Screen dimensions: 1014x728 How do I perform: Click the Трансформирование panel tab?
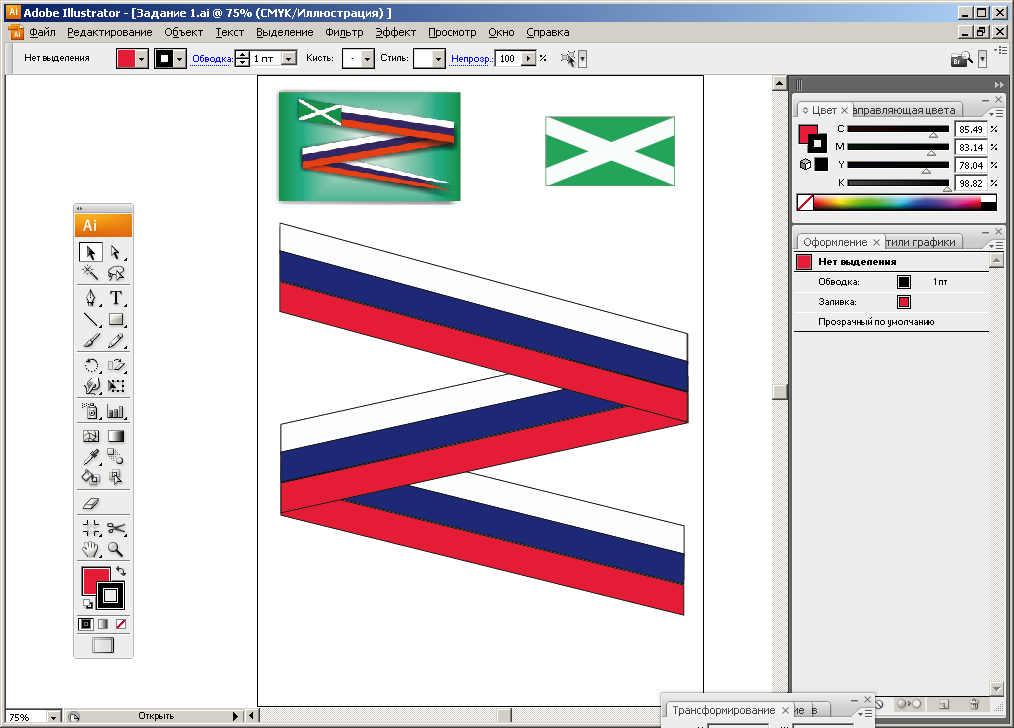click(724, 711)
